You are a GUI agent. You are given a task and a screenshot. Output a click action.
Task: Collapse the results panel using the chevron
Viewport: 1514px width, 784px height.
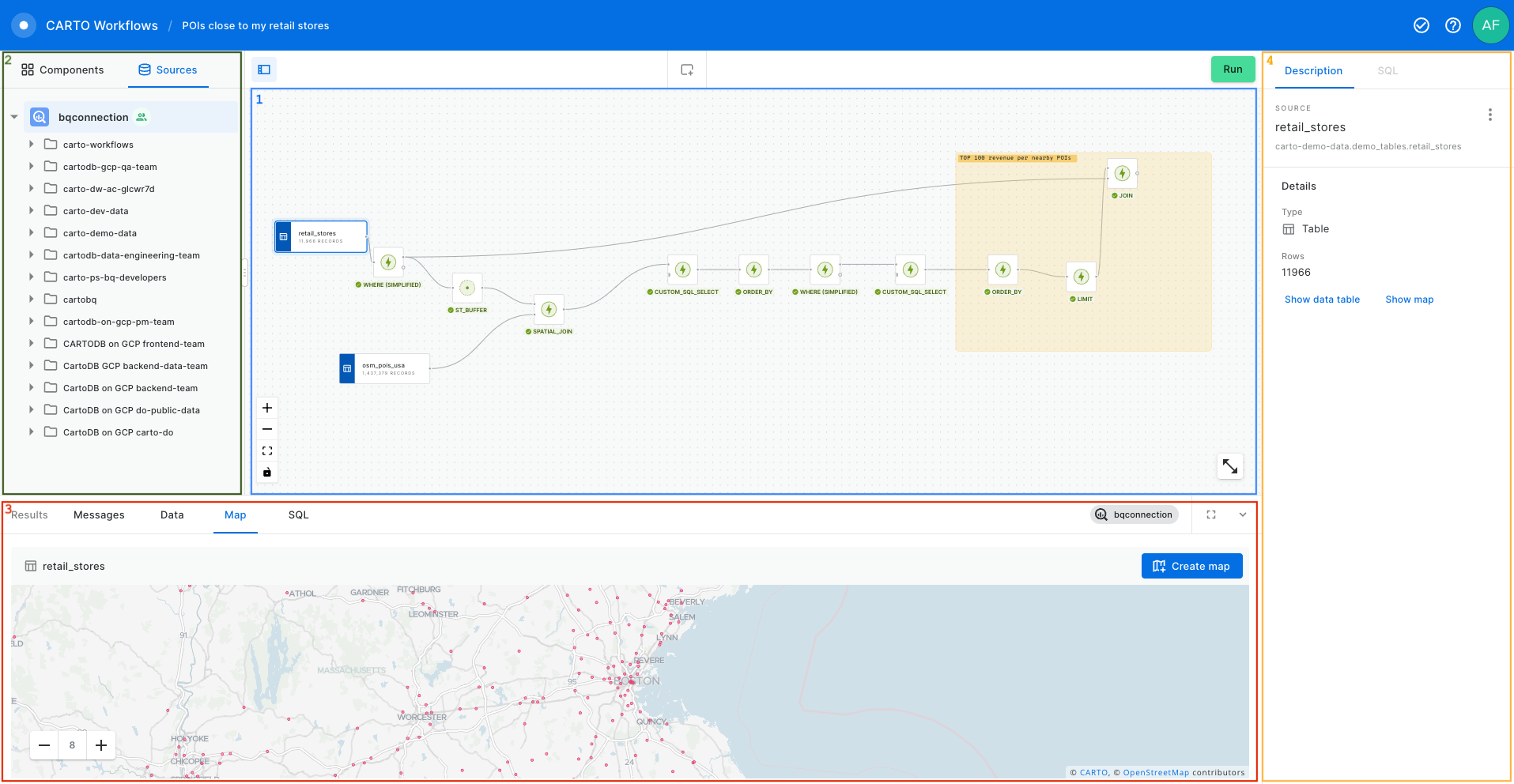tap(1242, 514)
